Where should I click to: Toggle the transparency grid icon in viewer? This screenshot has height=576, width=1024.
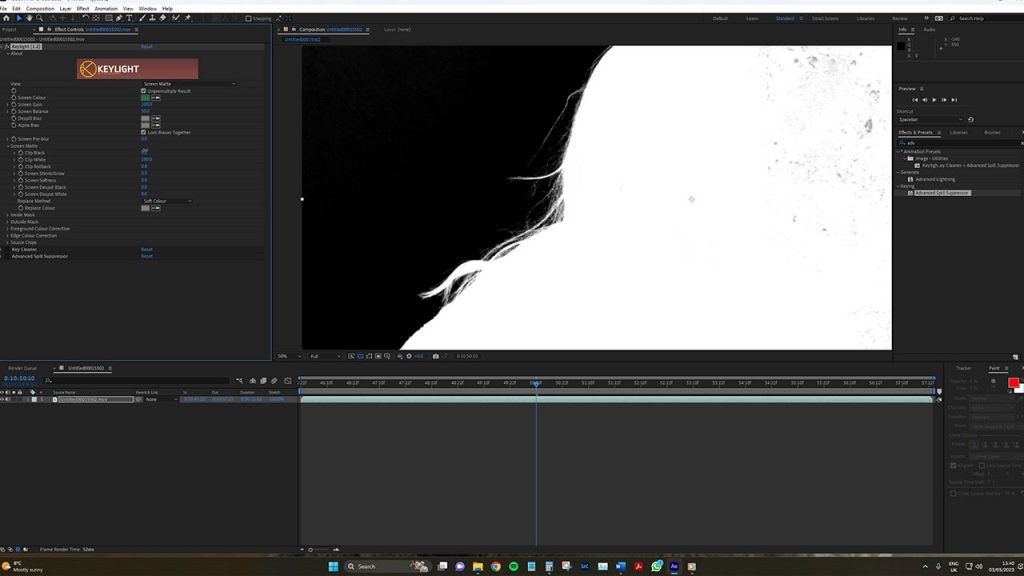pyautogui.click(x=360, y=356)
